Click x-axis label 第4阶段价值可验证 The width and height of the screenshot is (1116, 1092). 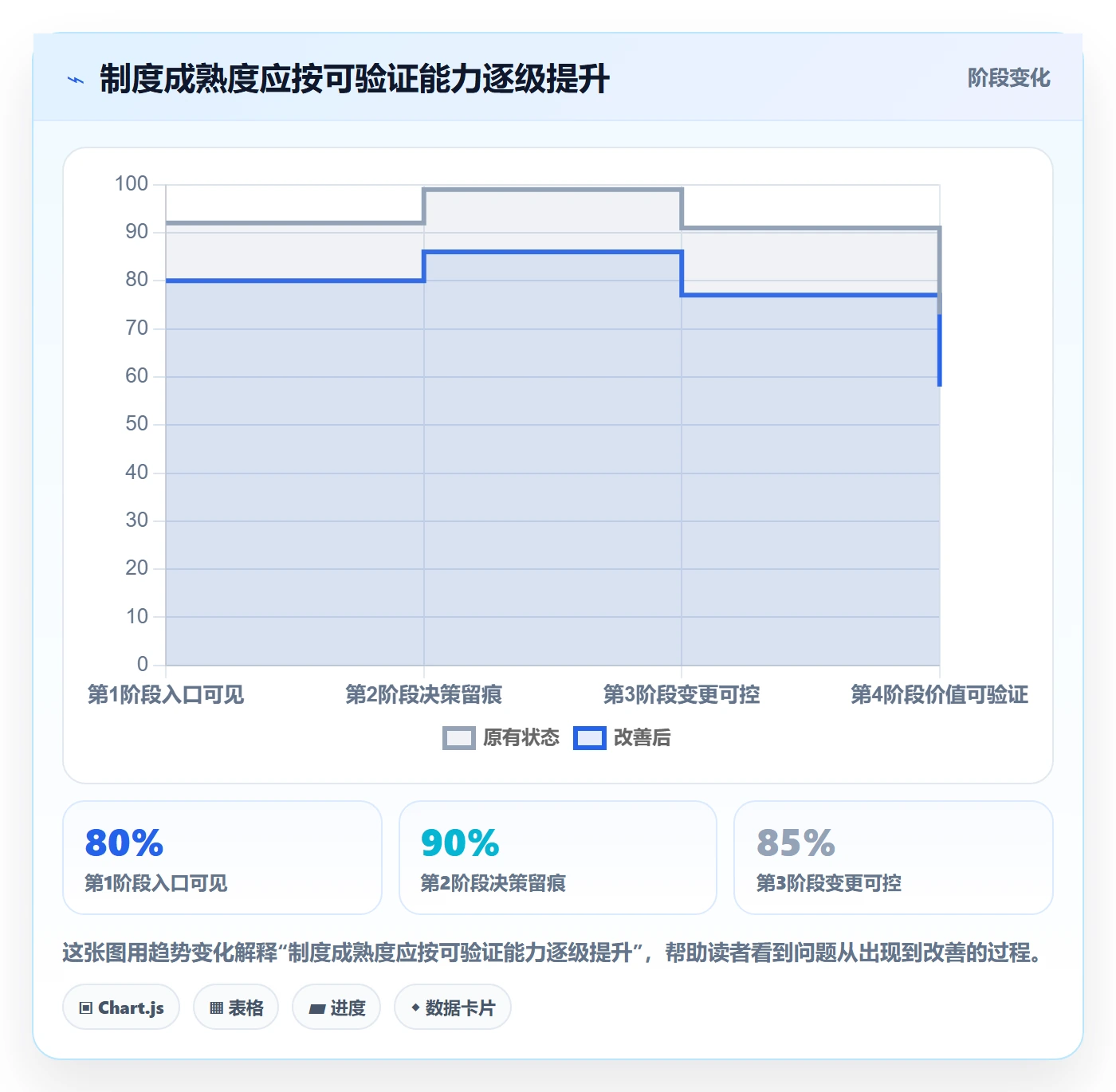(939, 694)
